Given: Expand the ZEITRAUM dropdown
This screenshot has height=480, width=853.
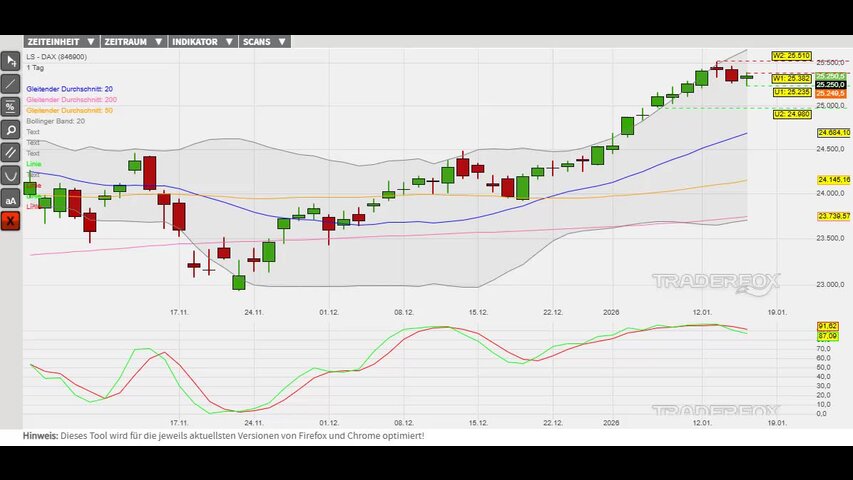Looking at the screenshot, I should pyautogui.click(x=132, y=42).
